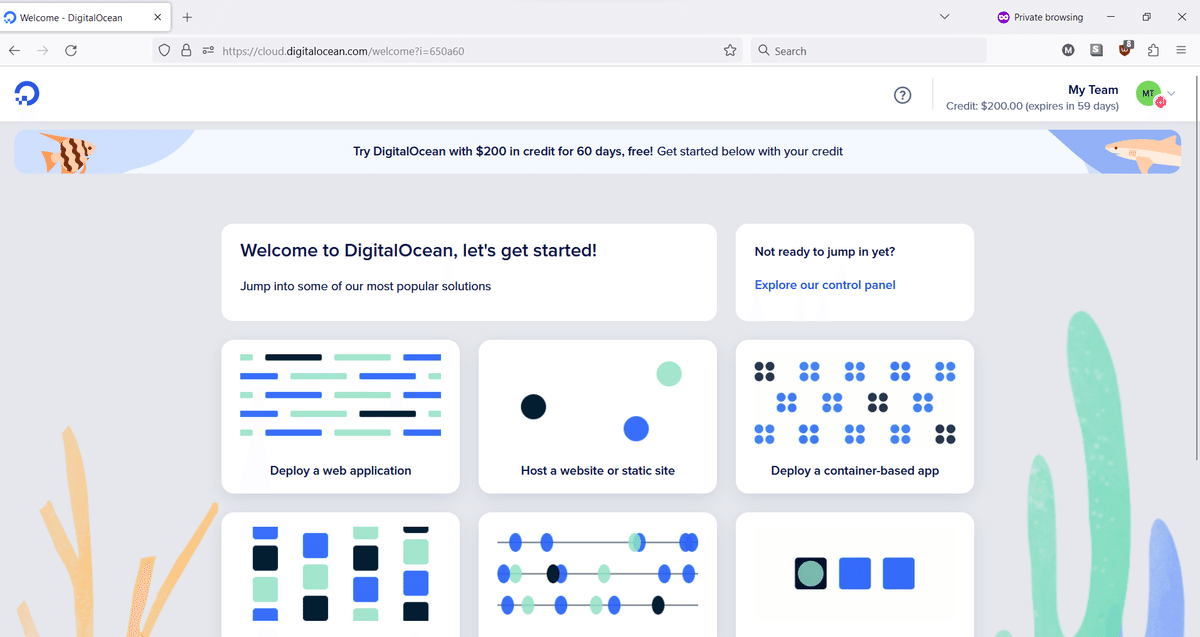The width and height of the screenshot is (1200, 637).
Task: Close the Welcome - DigitalOcean tab
Action: (x=158, y=17)
